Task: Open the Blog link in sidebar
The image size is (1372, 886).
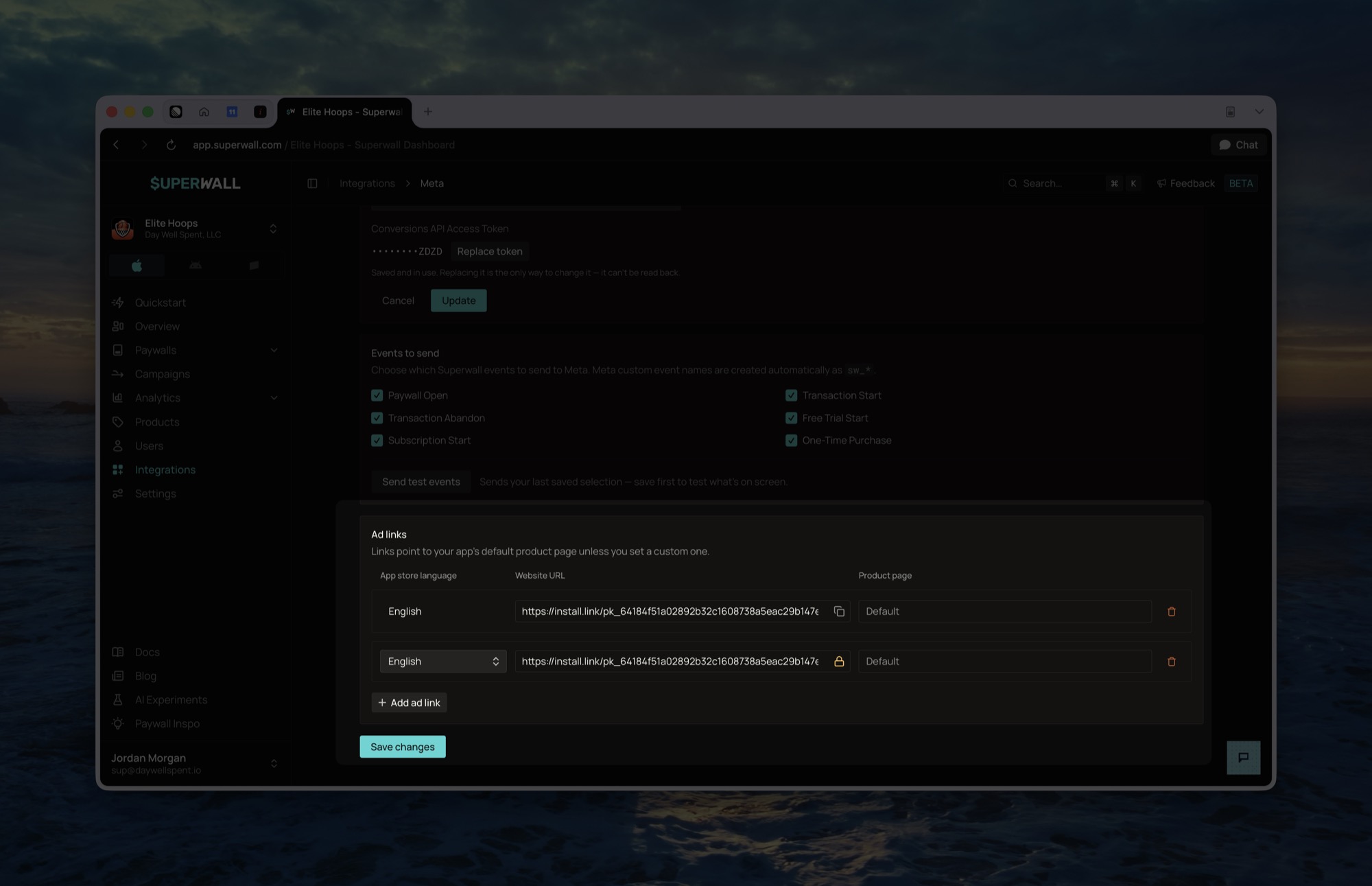Action: click(x=146, y=676)
